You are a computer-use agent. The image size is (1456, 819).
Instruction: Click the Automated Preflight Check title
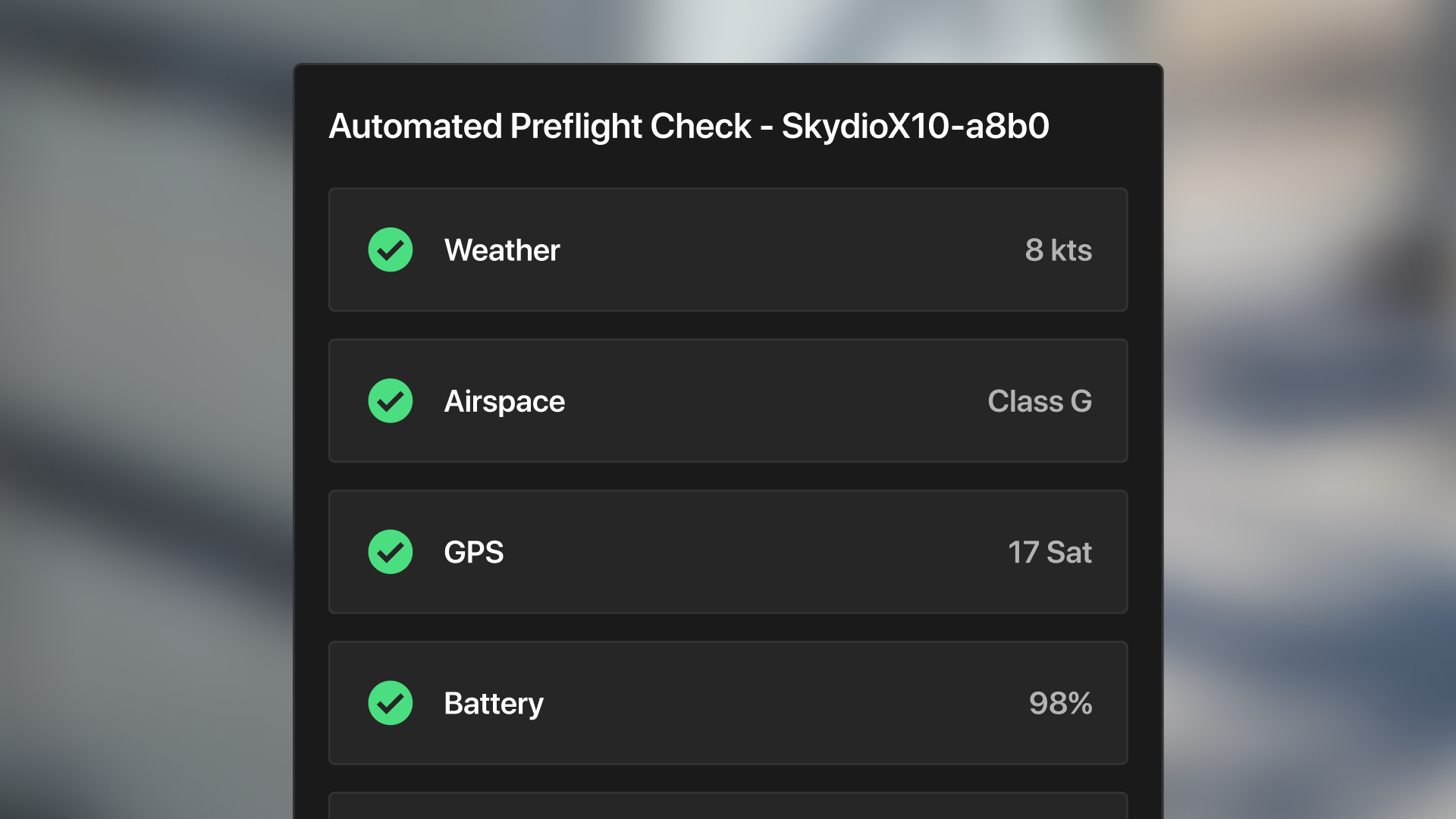[689, 126]
